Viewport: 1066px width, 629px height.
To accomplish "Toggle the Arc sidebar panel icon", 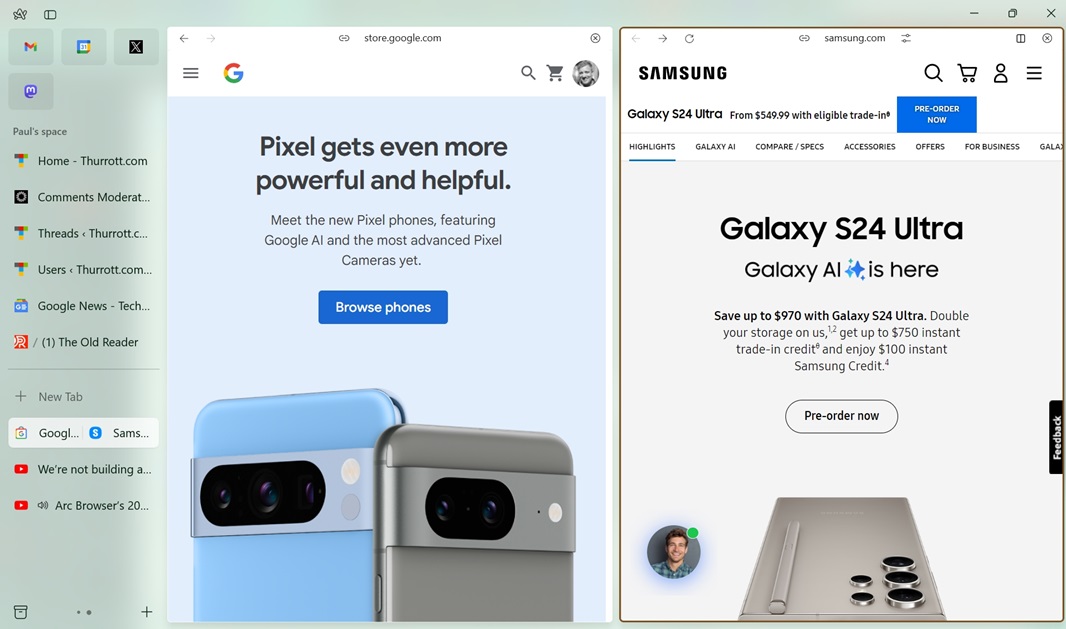I will 50,14.
